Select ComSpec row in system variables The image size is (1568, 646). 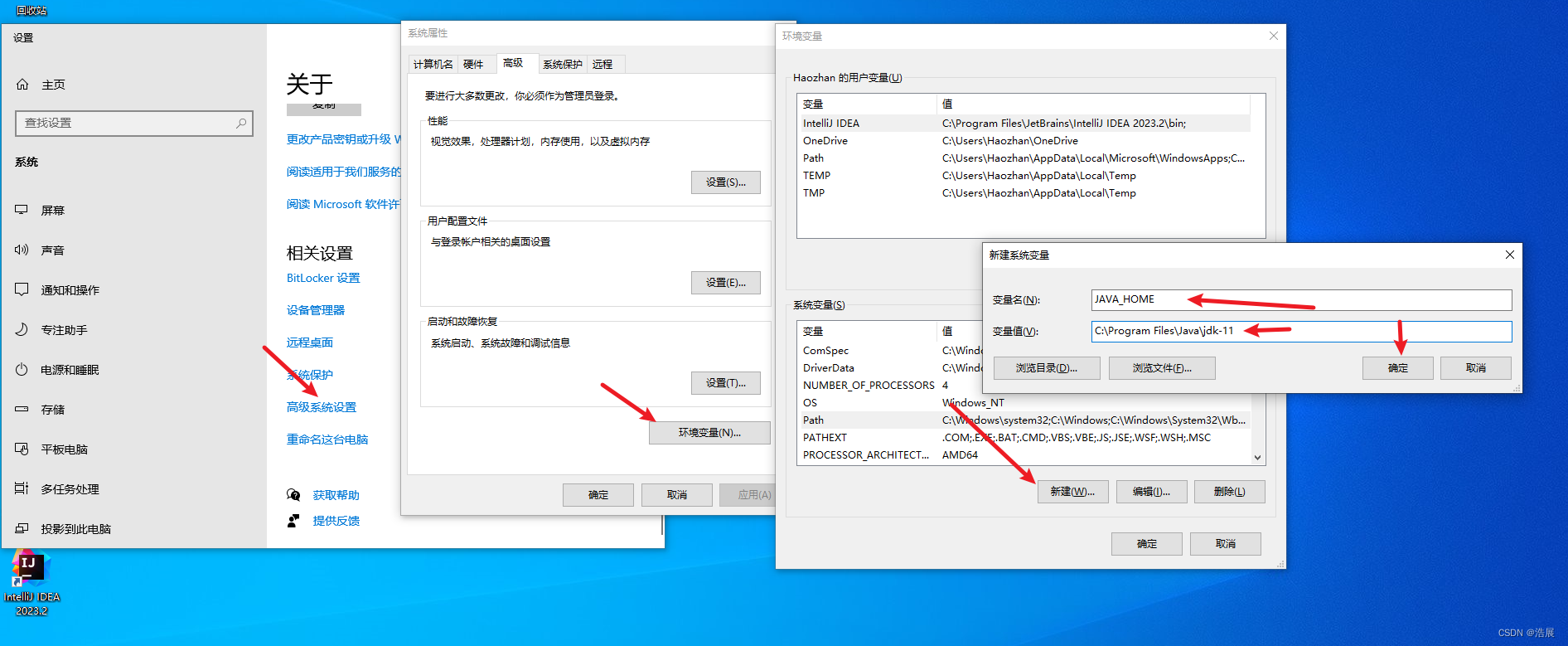[x=890, y=351]
